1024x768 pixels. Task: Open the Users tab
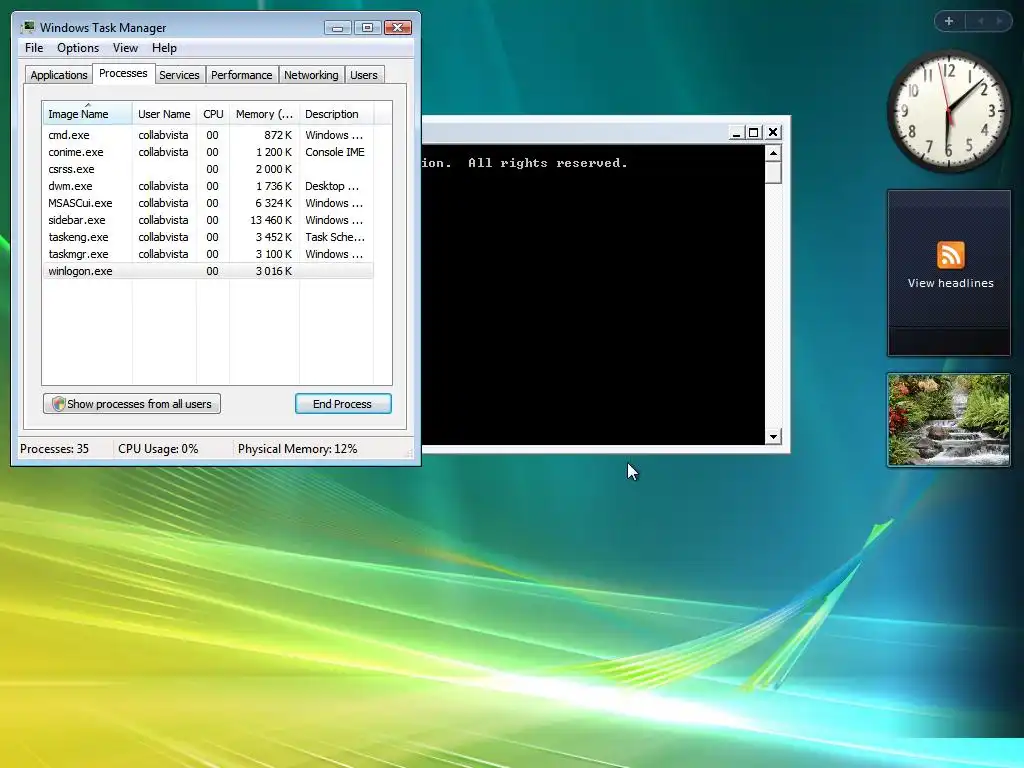363,75
